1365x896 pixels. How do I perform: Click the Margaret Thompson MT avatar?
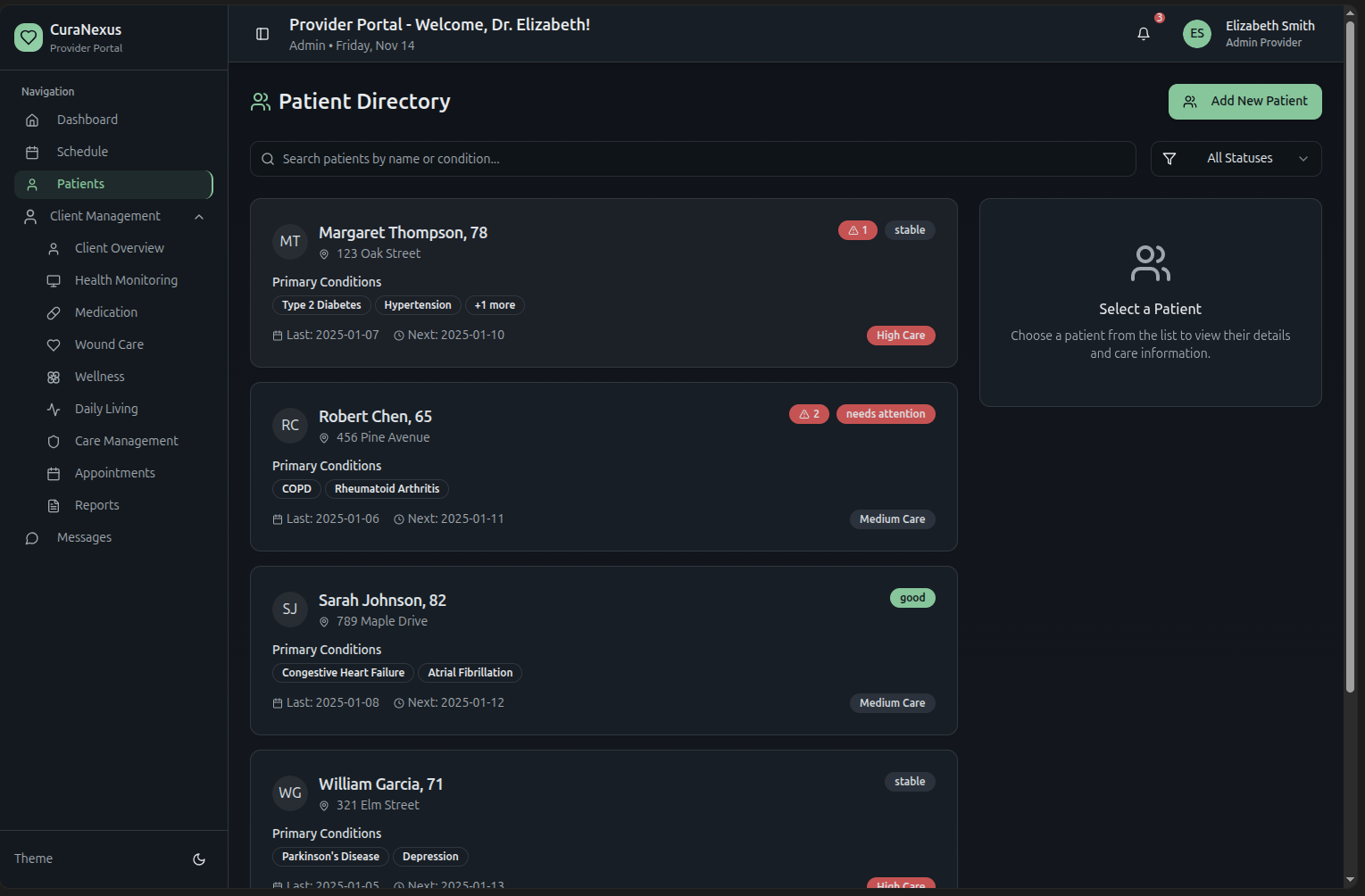click(290, 242)
